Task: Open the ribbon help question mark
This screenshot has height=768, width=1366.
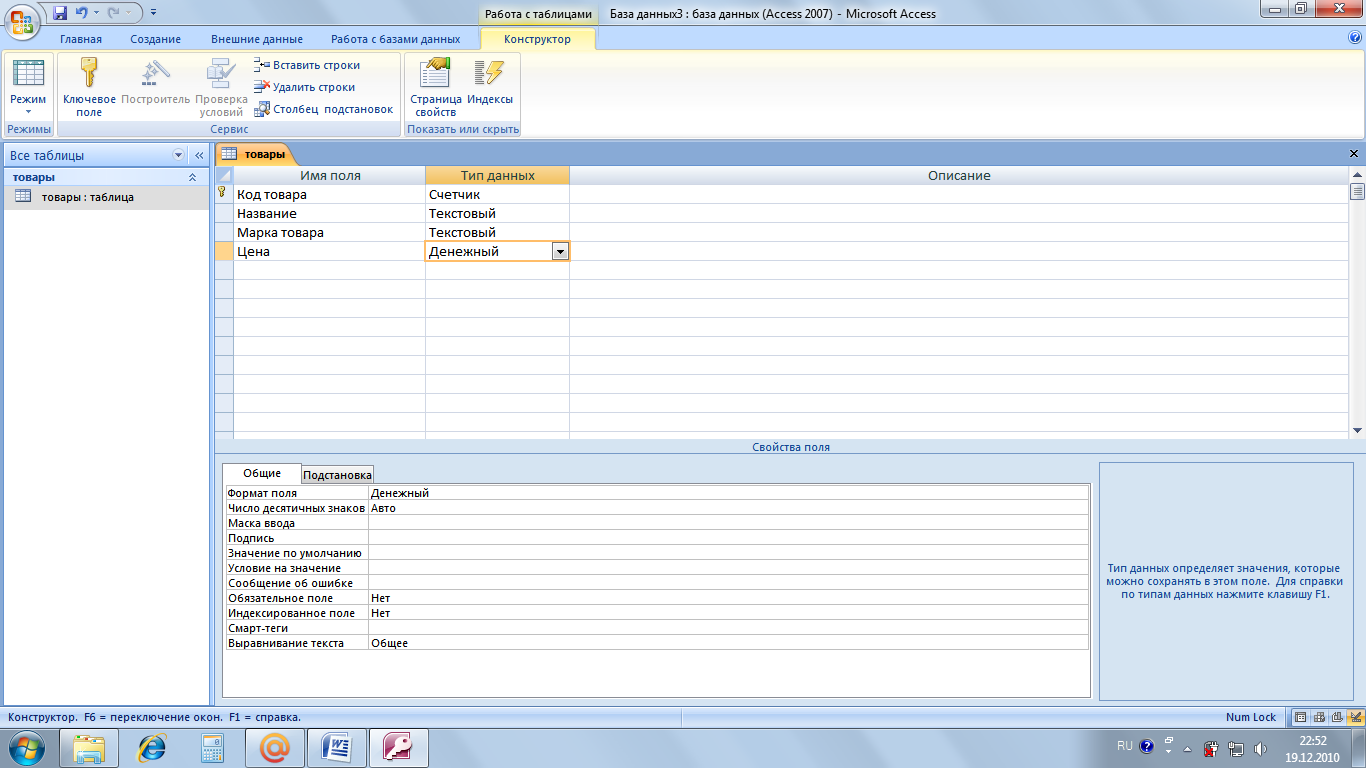Action: pyautogui.click(x=1355, y=38)
